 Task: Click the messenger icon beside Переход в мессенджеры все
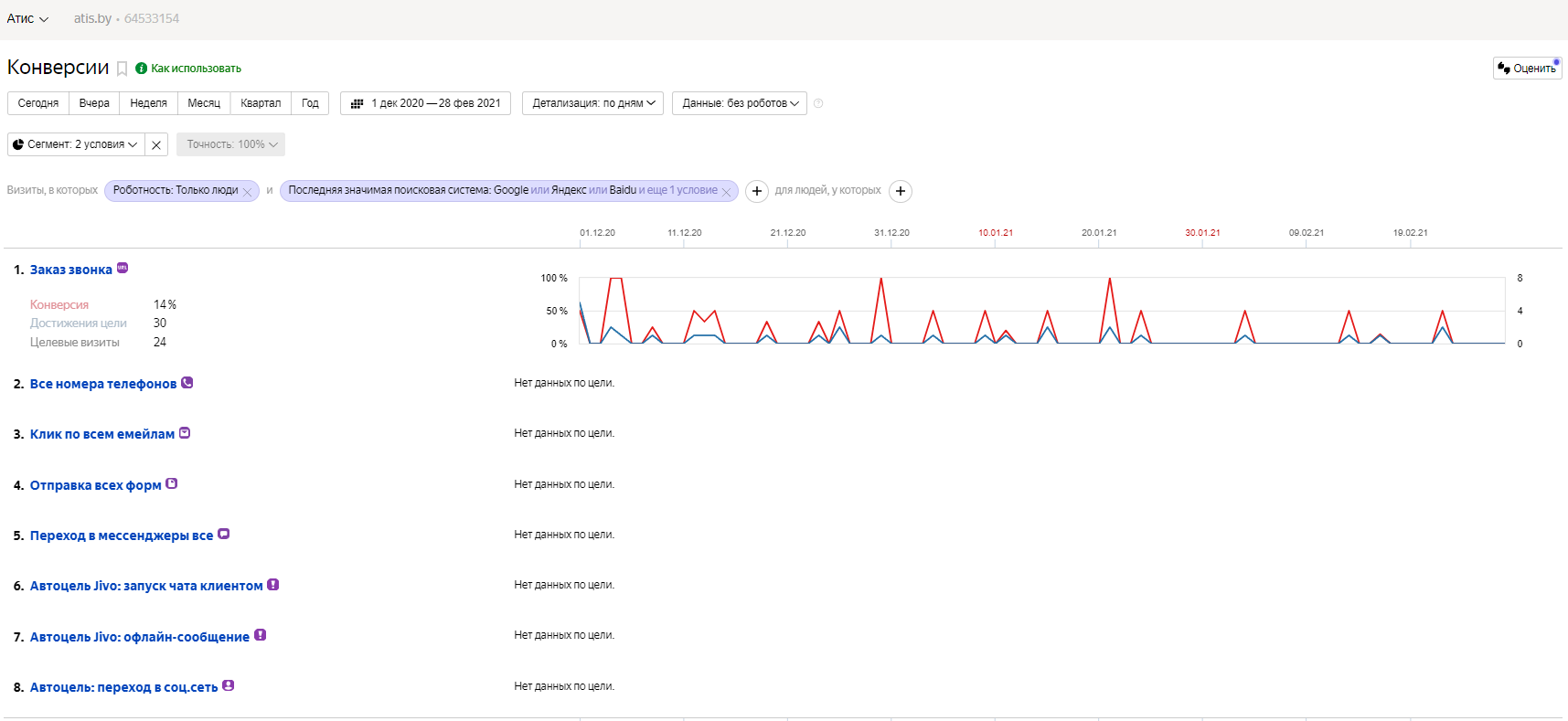(x=224, y=534)
